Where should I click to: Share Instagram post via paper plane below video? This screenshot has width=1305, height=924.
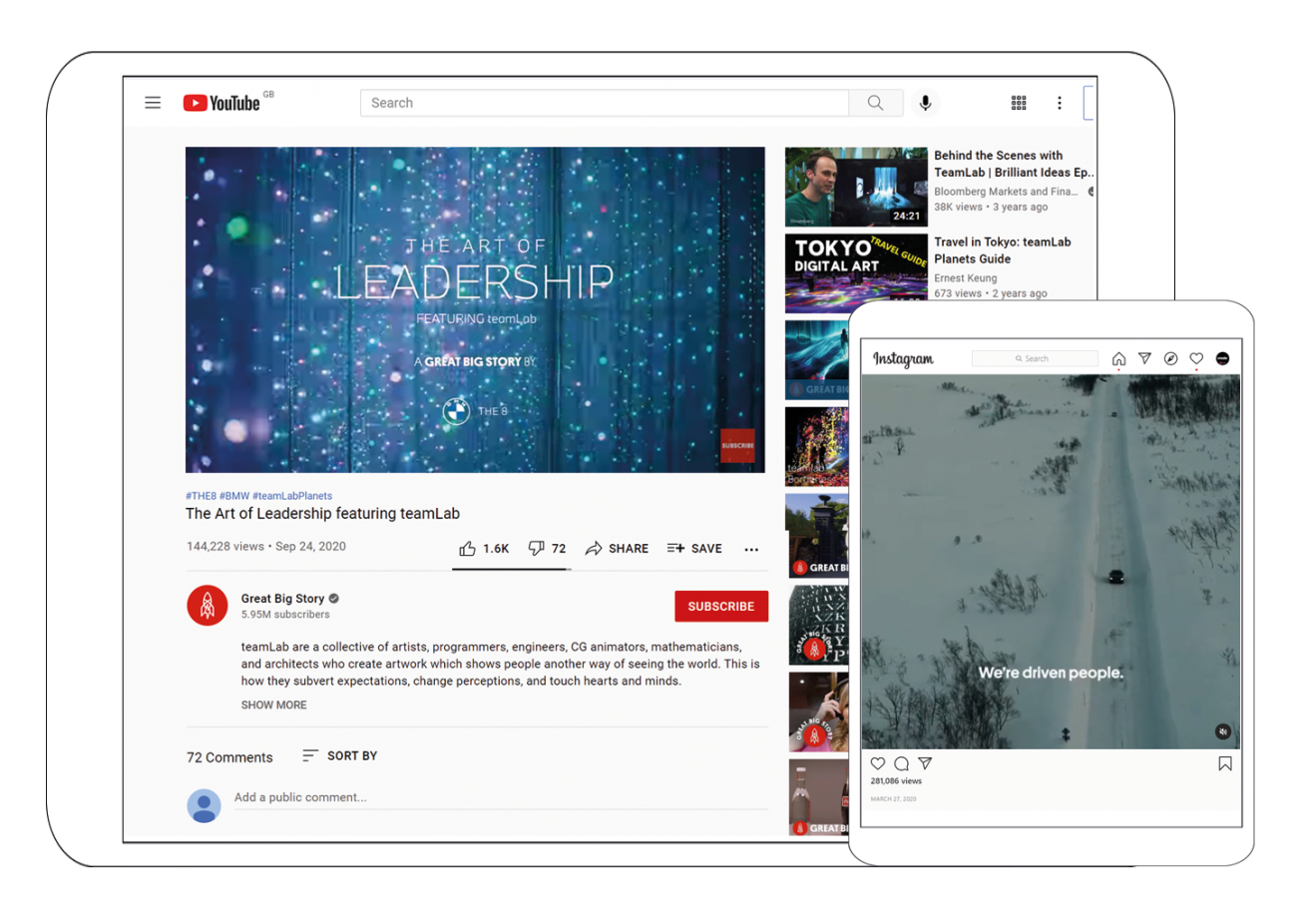pyautogui.click(x=926, y=763)
